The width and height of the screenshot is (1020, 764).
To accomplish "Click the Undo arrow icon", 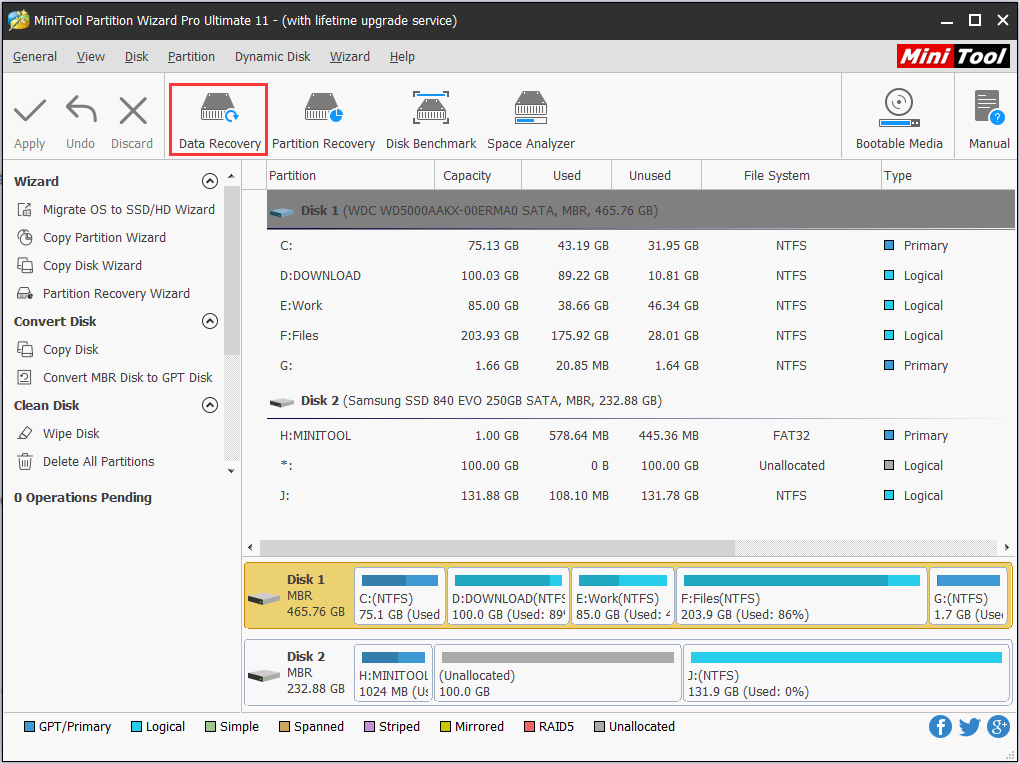I will [x=81, y=109].
